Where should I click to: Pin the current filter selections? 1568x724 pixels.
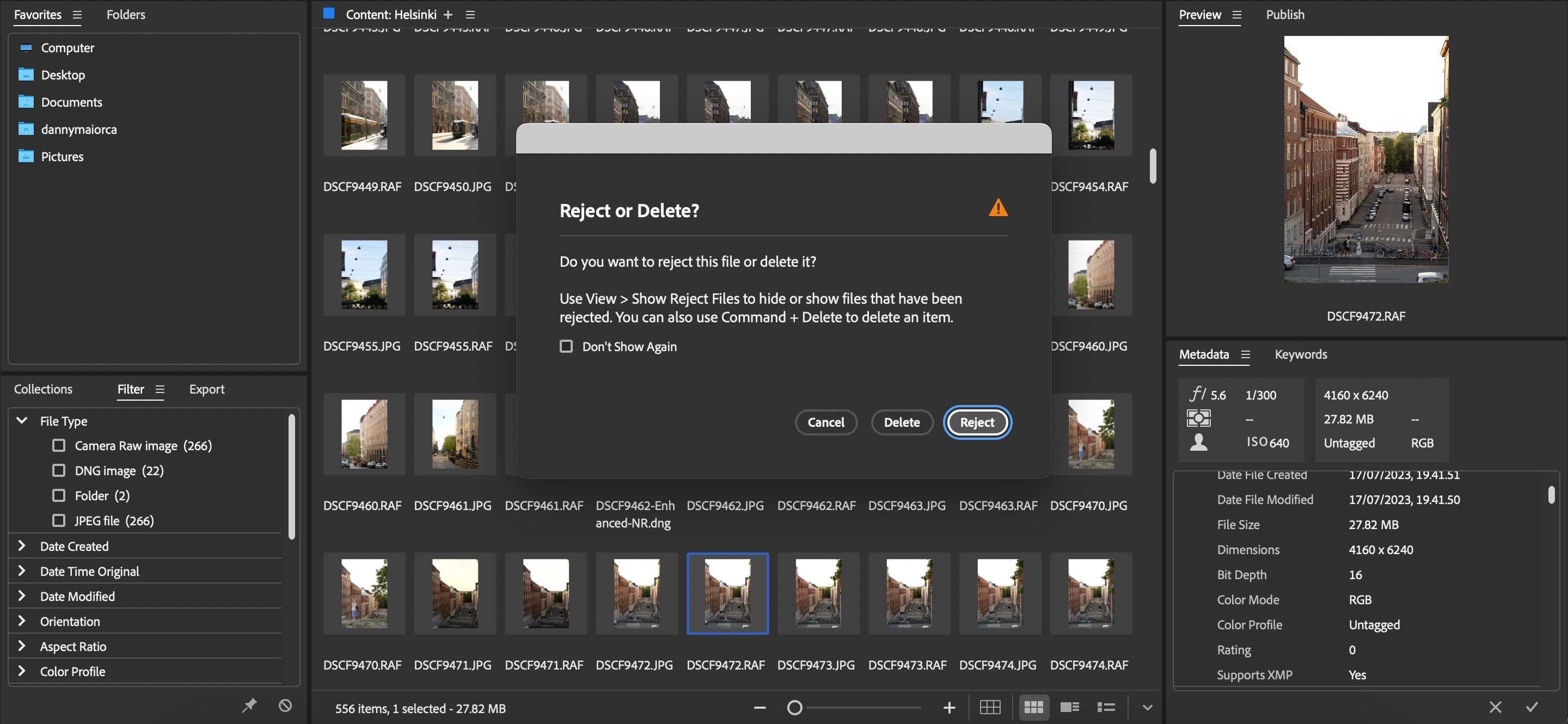click(x=248, y=705)
